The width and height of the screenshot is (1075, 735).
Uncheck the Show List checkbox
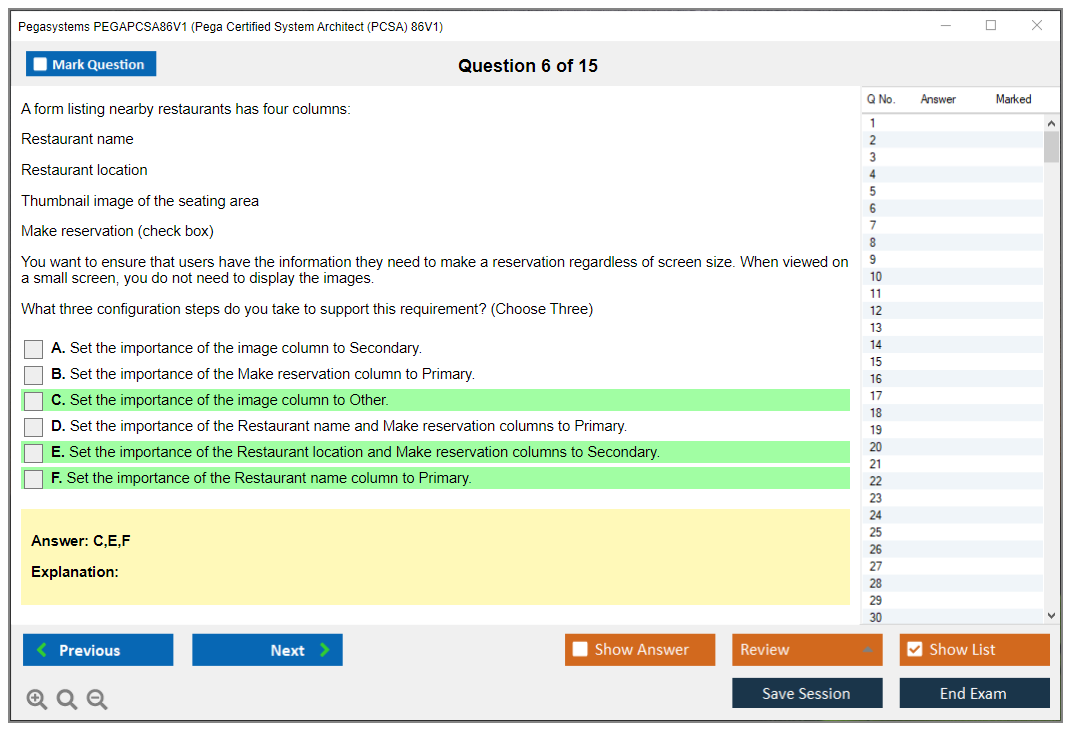click(914, 650)
